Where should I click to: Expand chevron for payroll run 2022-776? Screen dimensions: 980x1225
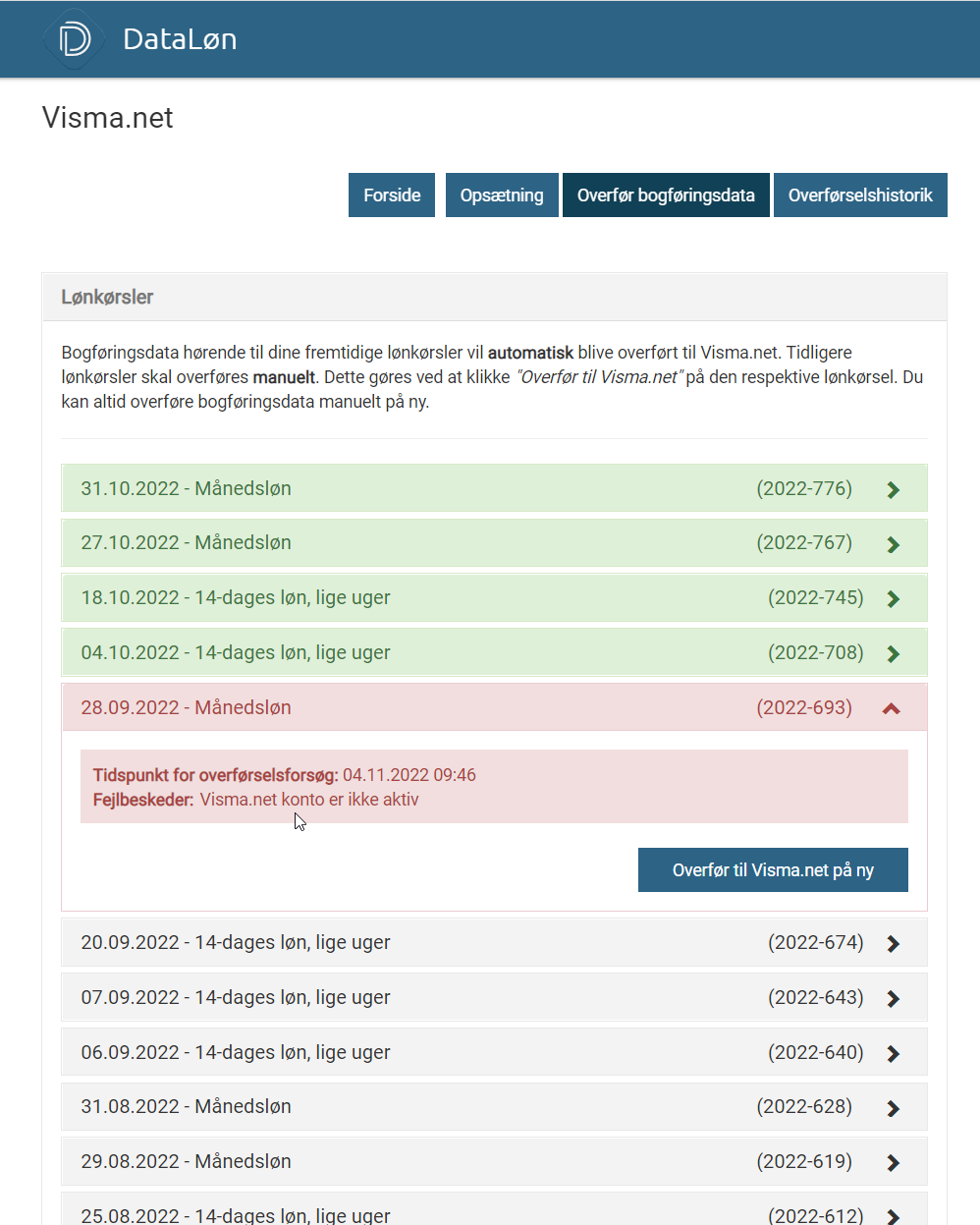[893, 489]
